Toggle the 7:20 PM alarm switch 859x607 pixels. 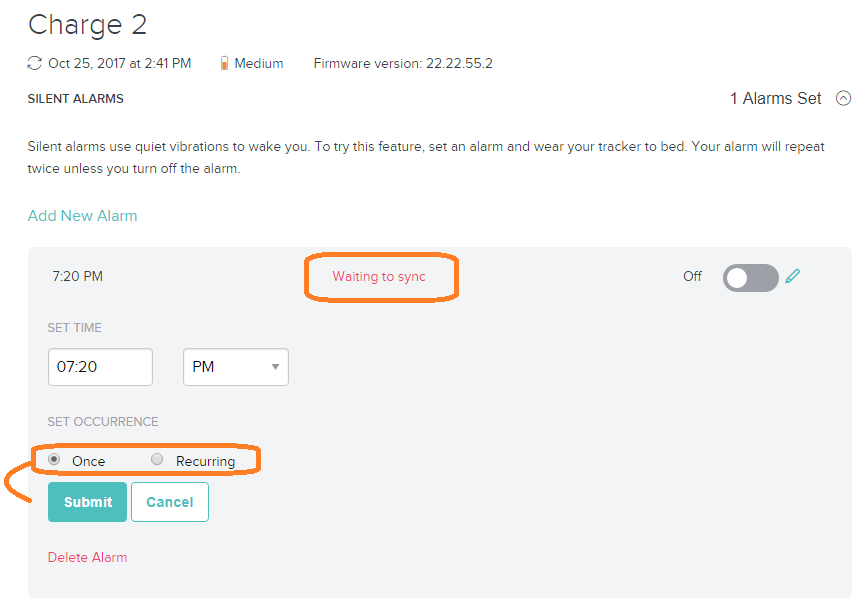point(751,278)
